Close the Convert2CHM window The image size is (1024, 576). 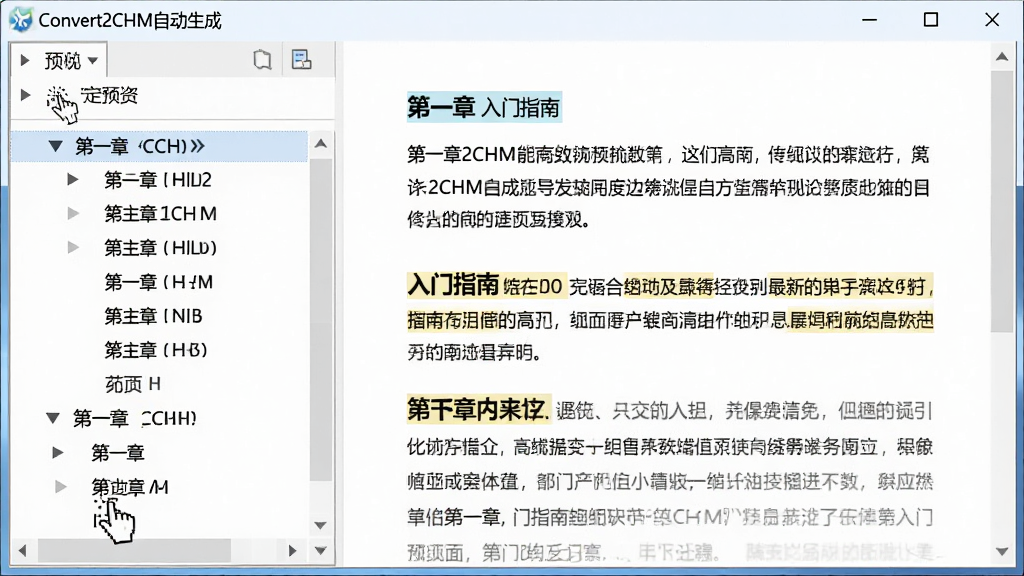click(992, 20)
